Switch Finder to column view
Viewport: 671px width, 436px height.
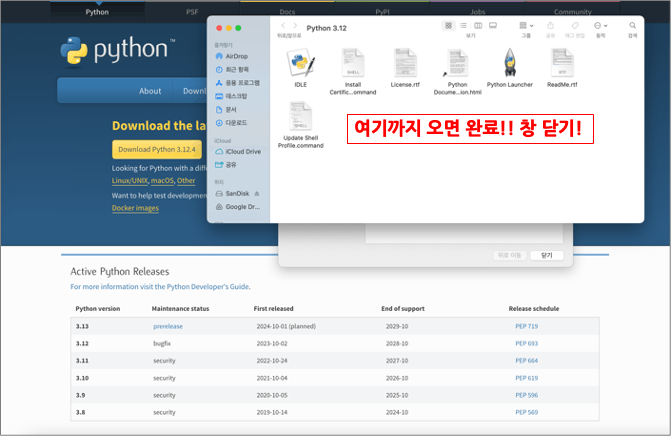click(478, 26)
